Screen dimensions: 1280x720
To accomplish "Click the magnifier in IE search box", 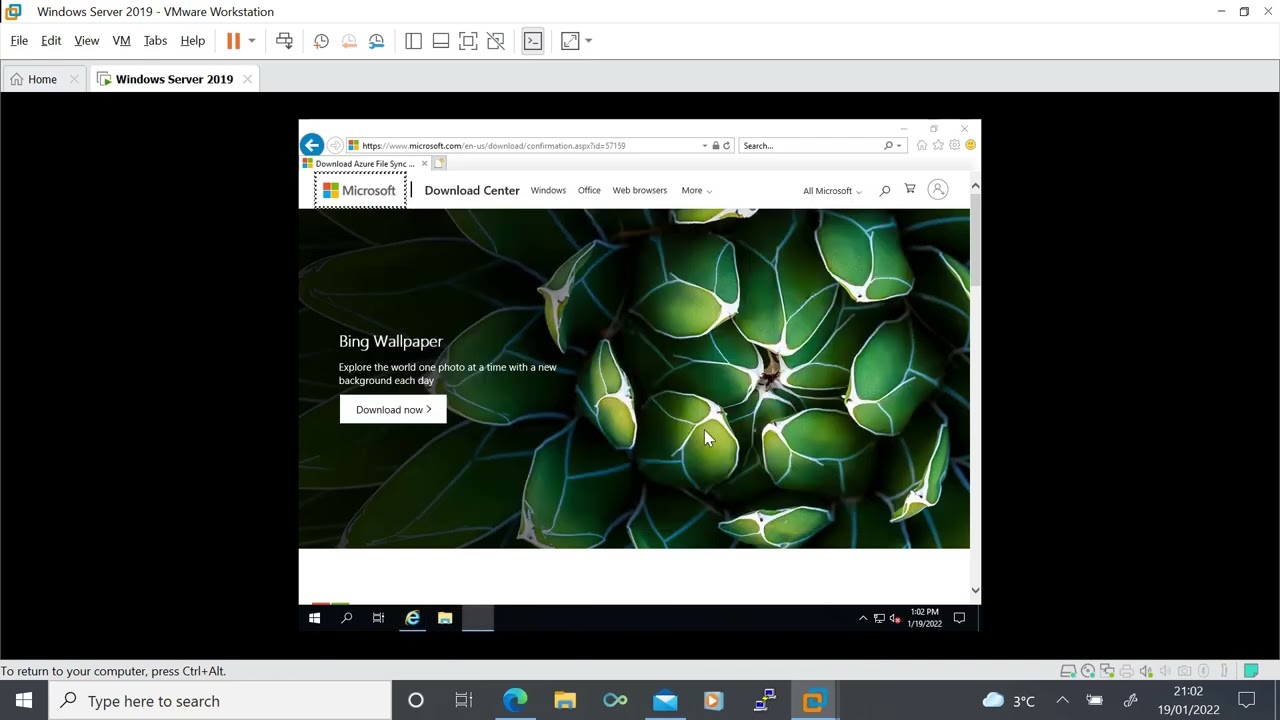I will (x=888, y=146).
